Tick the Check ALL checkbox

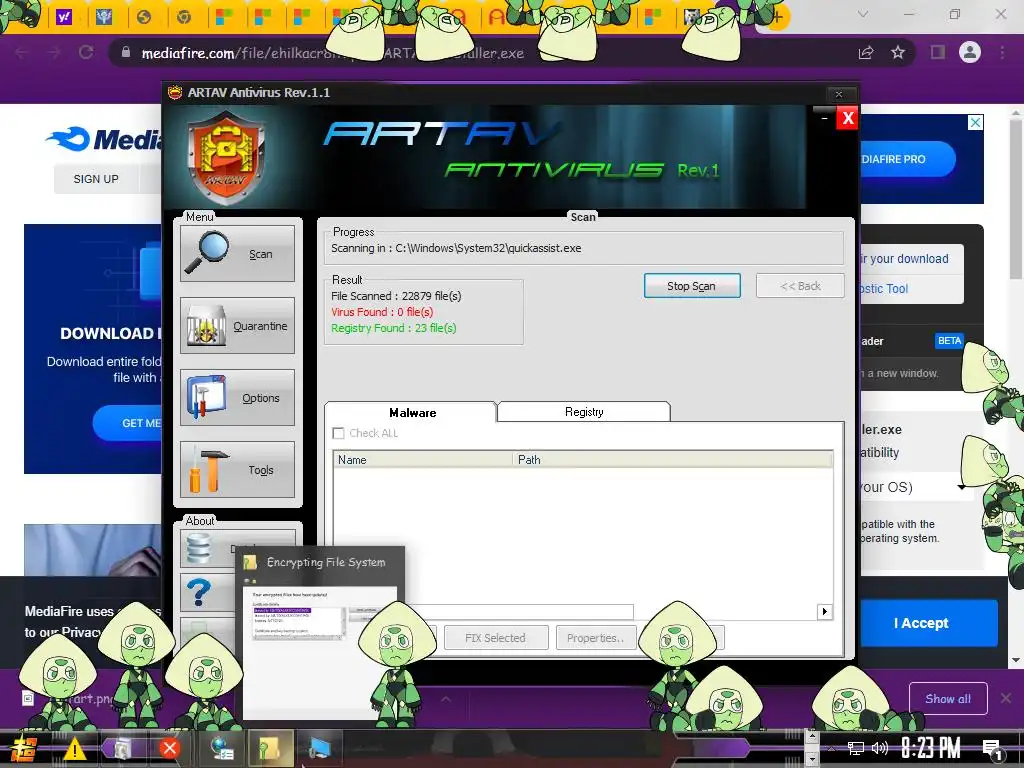(x=338, y=433)
